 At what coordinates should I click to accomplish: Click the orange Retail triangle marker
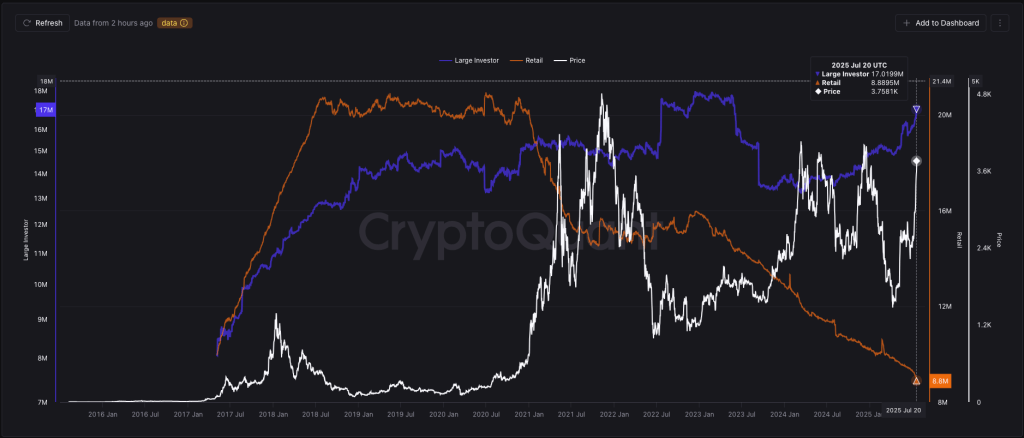(917, 380)
